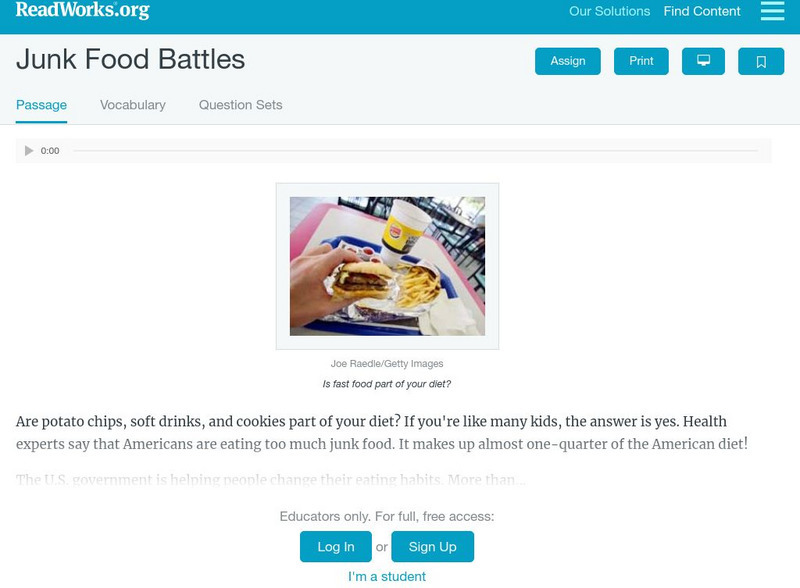Screen dimensions: 800x588
Task: Click the fast food photo
Action: tap(387, 266)
